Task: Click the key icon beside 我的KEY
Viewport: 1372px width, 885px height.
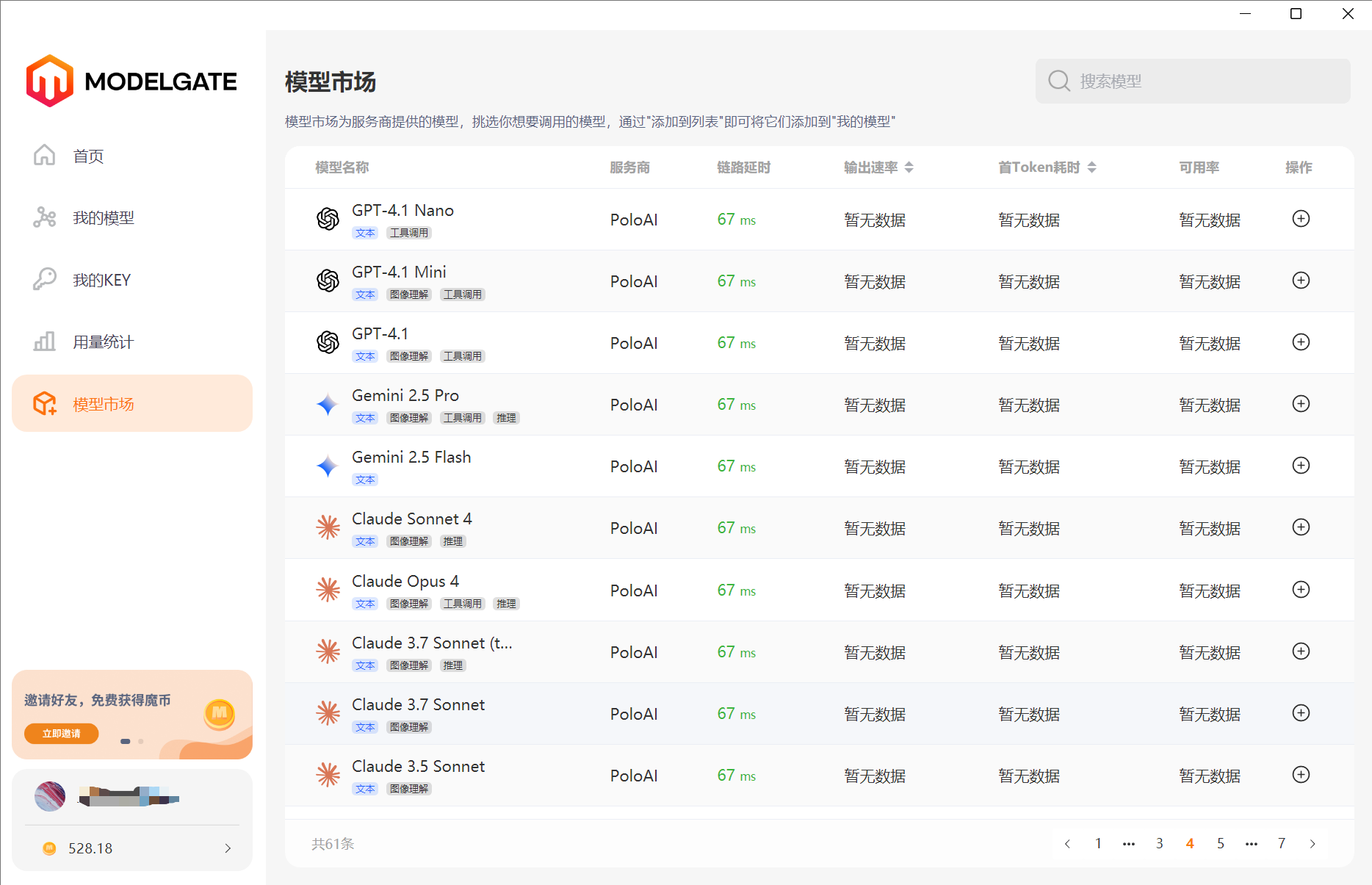Action: [44, 279]
